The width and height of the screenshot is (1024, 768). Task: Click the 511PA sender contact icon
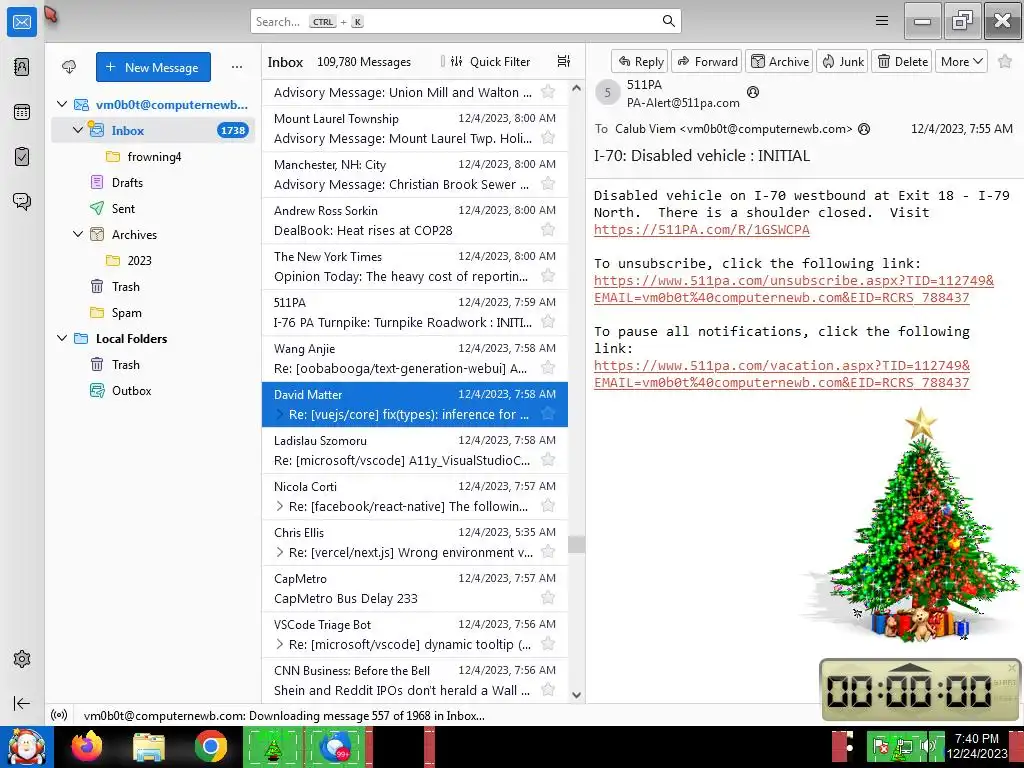click(753, 92)
